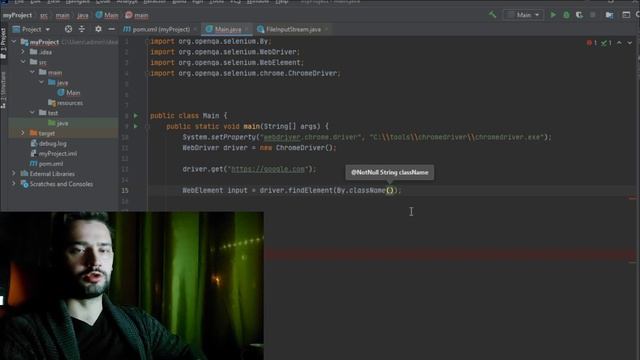Start debugging with the green bug icon

[567, 15]
